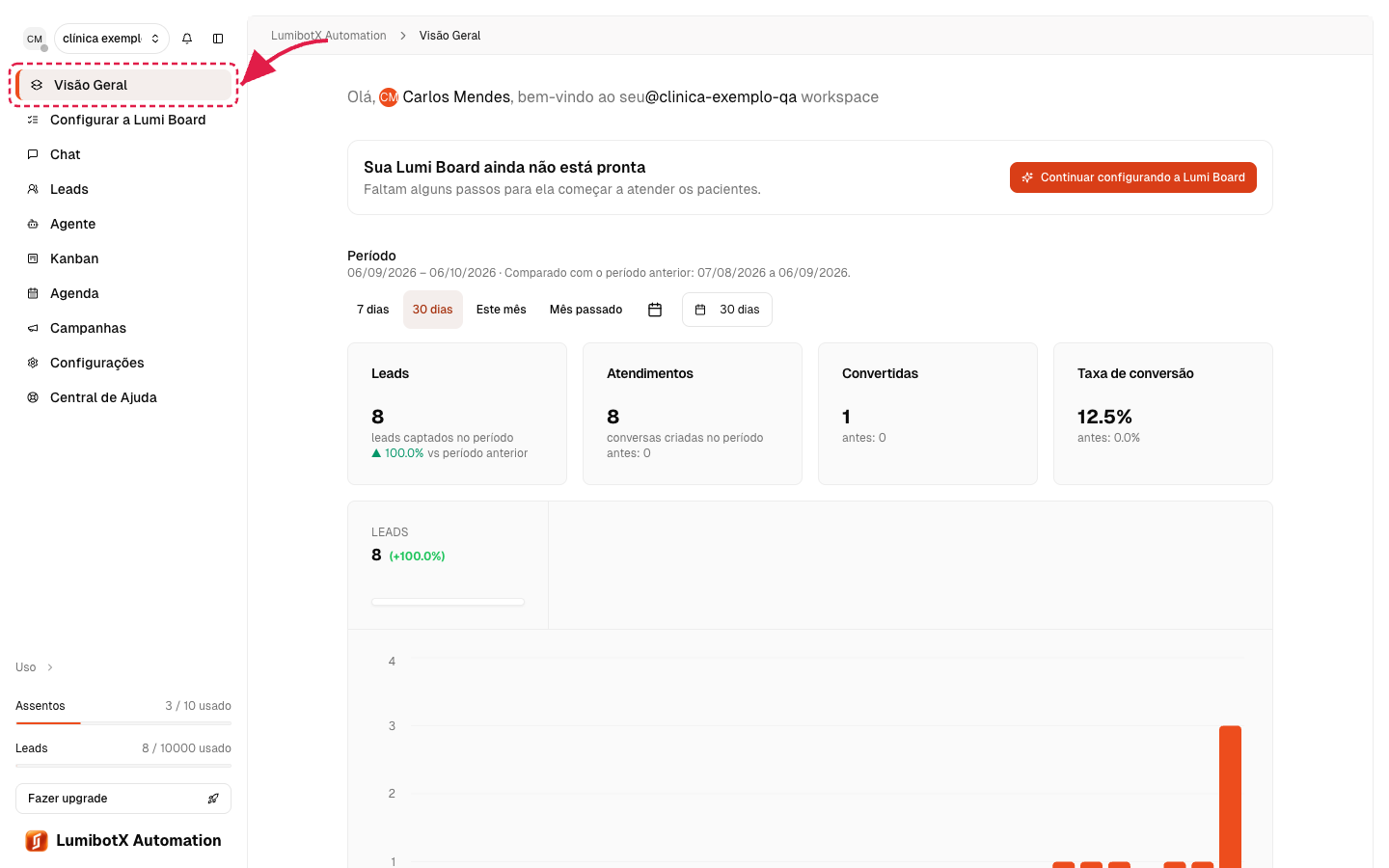Click the Convertidas metric card
The image size is (1389, 868).
(928, 414)
